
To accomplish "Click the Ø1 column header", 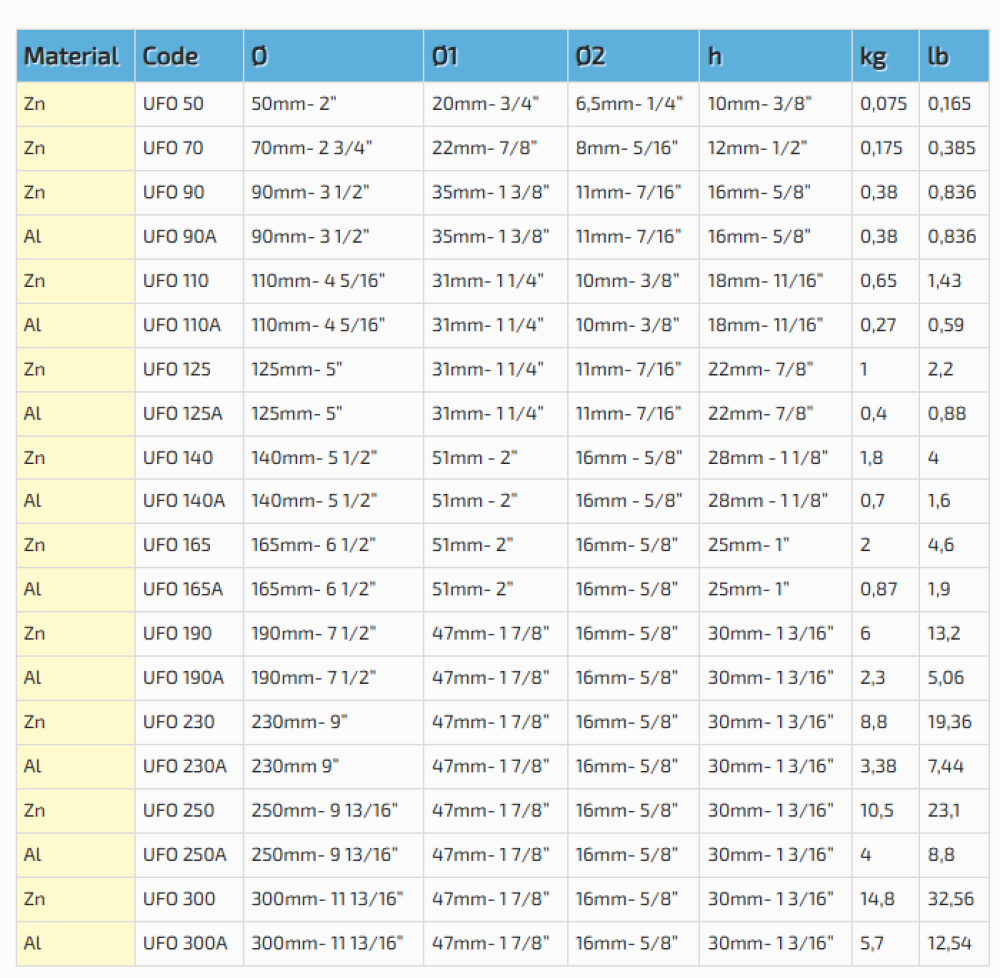I will coord(445,56).
